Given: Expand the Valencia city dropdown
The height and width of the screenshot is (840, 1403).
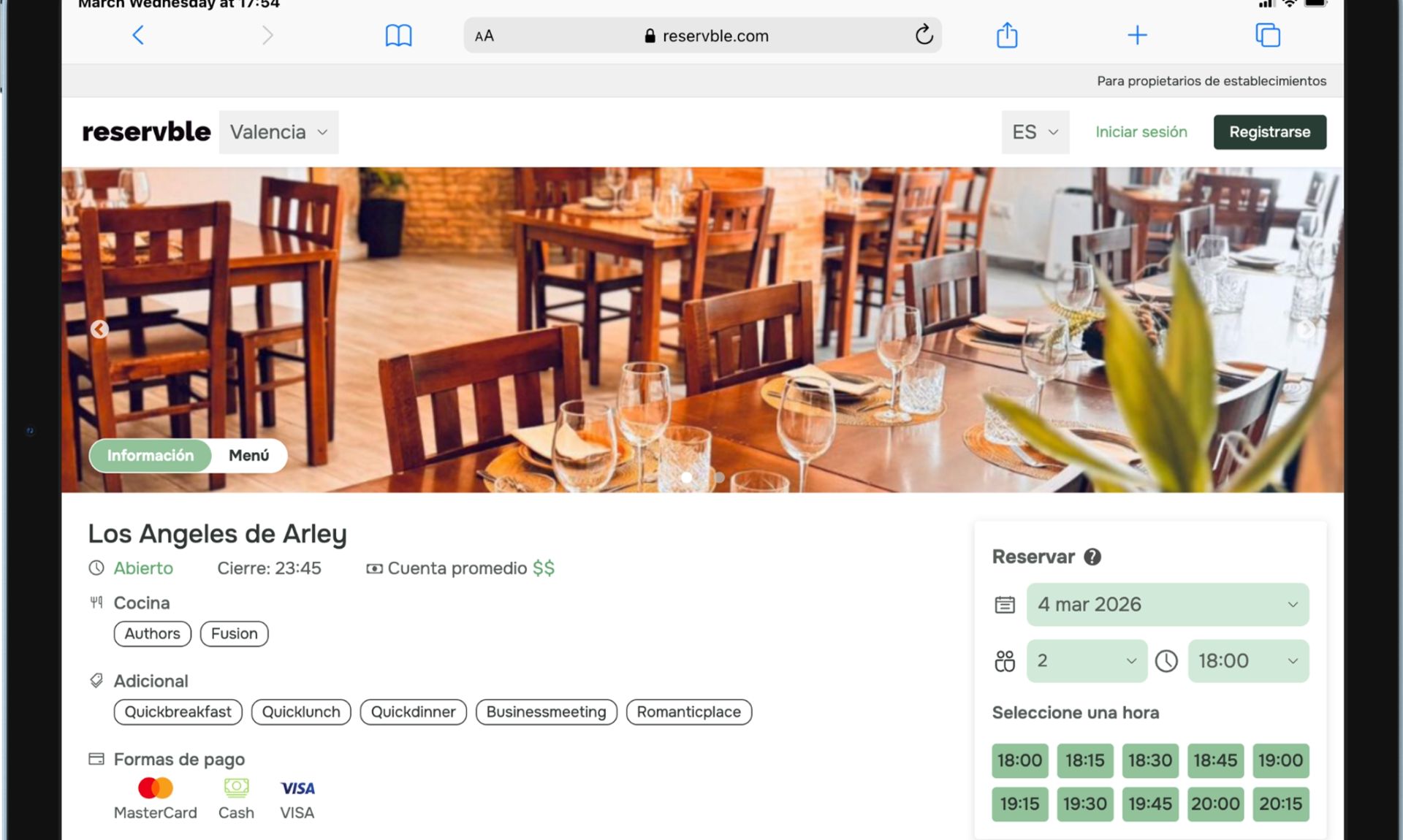Looking at the screenshot, I should [x=278, y=132].
